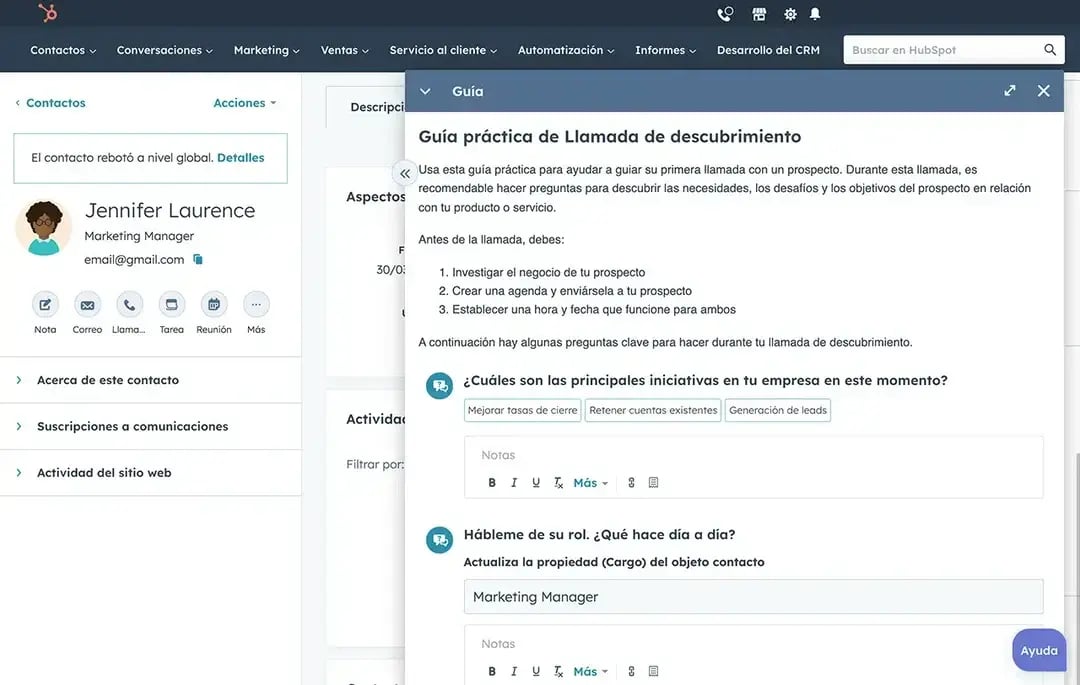Click the search magnifier icon
Screen dimensions: 1080x685
(1050, 50)
